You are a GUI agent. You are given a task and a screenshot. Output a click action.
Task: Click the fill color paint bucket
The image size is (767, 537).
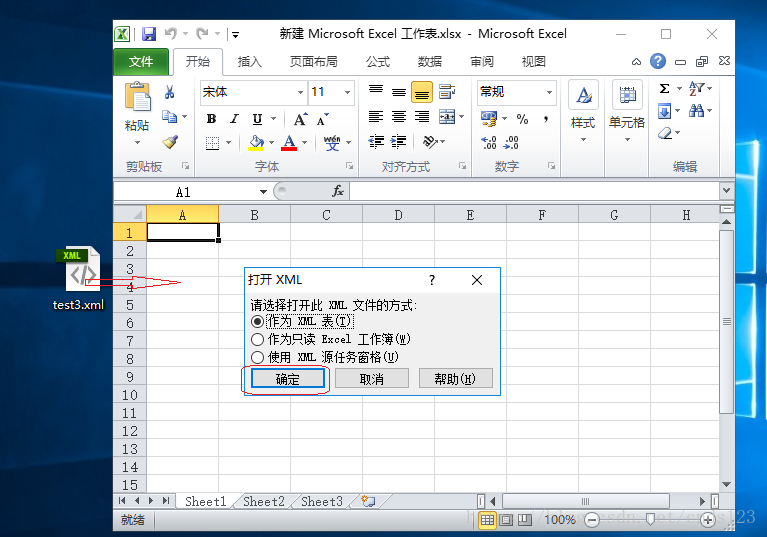256,142
